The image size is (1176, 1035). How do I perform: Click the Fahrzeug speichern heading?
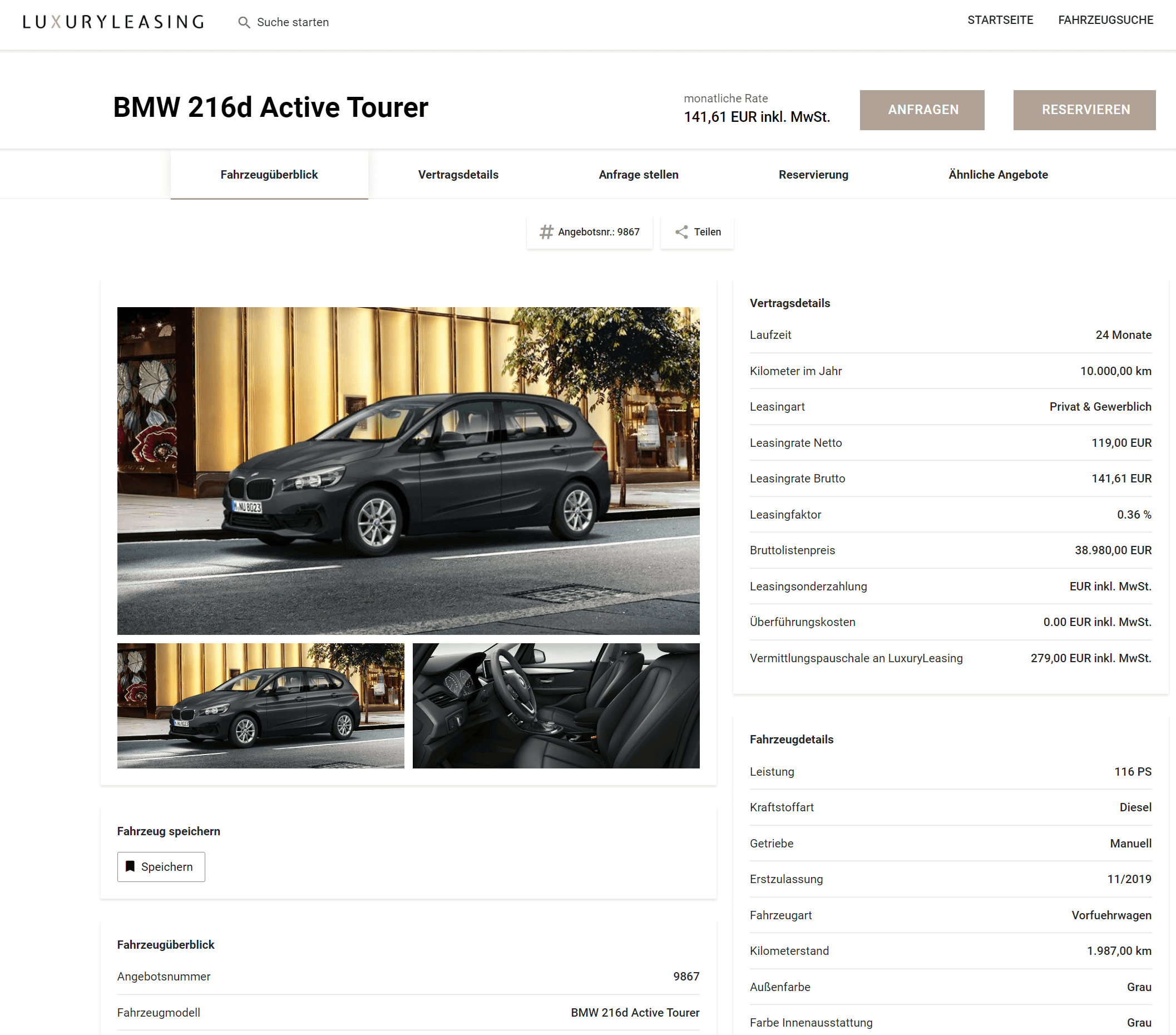pyautogui.click(x=169, y=831)
